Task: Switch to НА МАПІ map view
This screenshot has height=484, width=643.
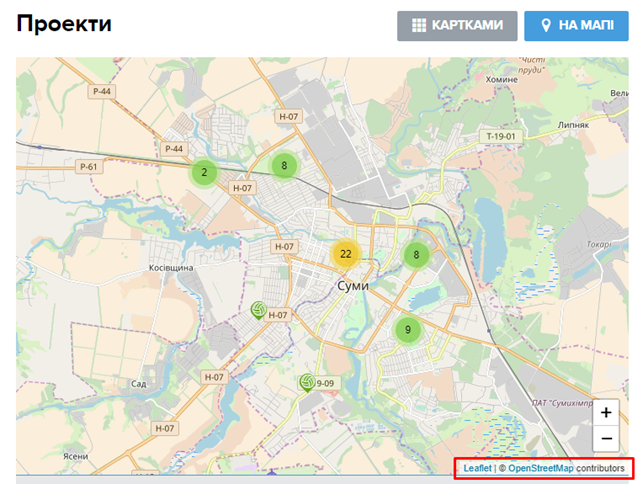Action: click(576, 26)
